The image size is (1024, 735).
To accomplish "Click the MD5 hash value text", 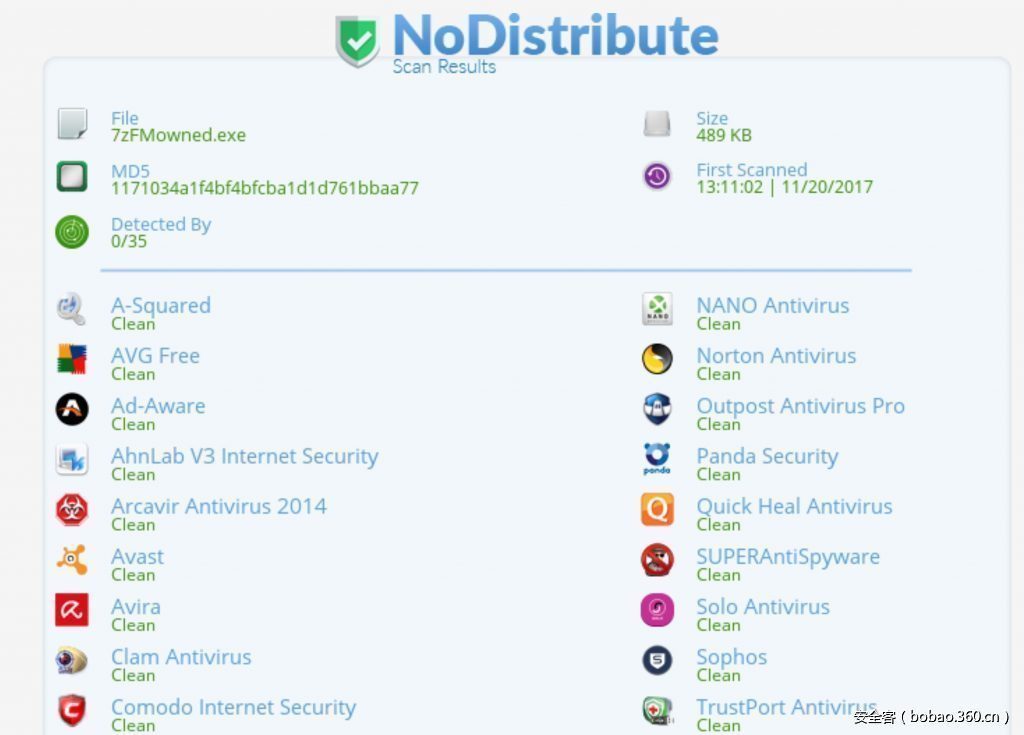I will (x=265, y=188).
